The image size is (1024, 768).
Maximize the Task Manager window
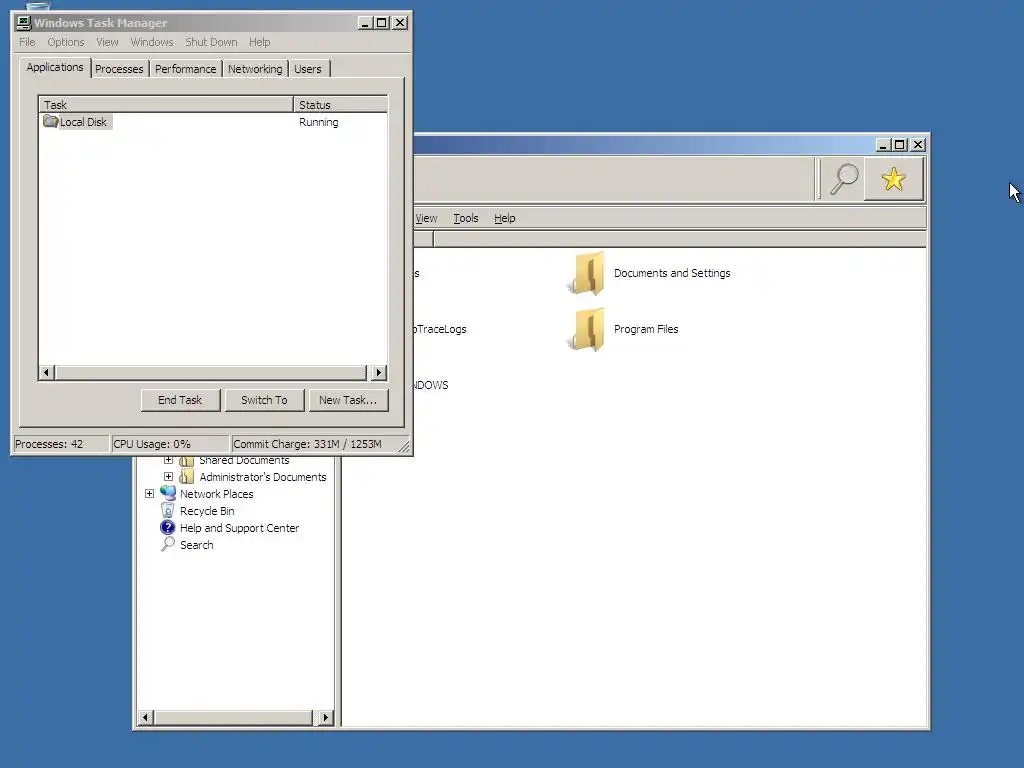tap(382, 23)
